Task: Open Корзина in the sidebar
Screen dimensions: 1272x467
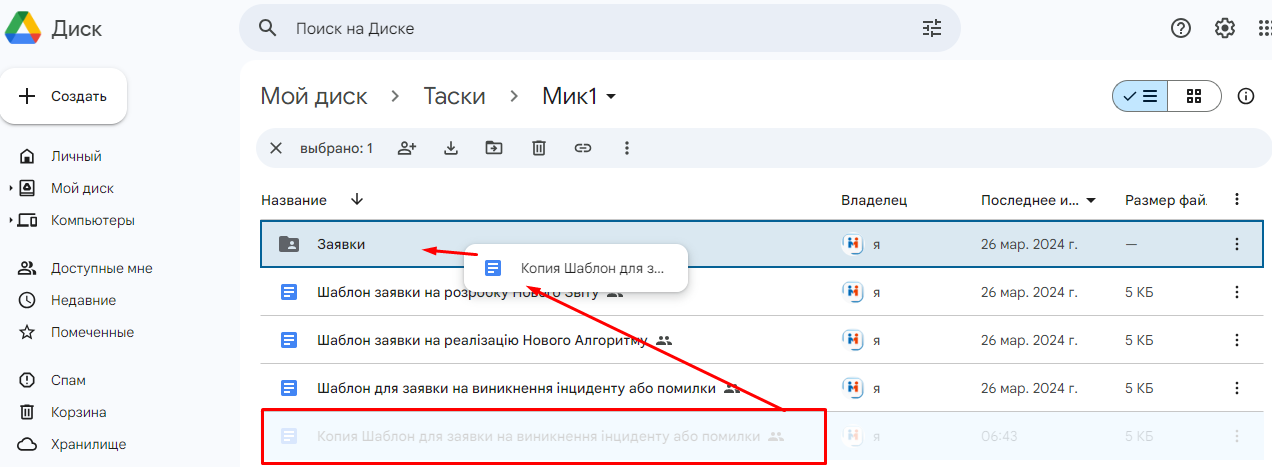Action: coord(78,412)
